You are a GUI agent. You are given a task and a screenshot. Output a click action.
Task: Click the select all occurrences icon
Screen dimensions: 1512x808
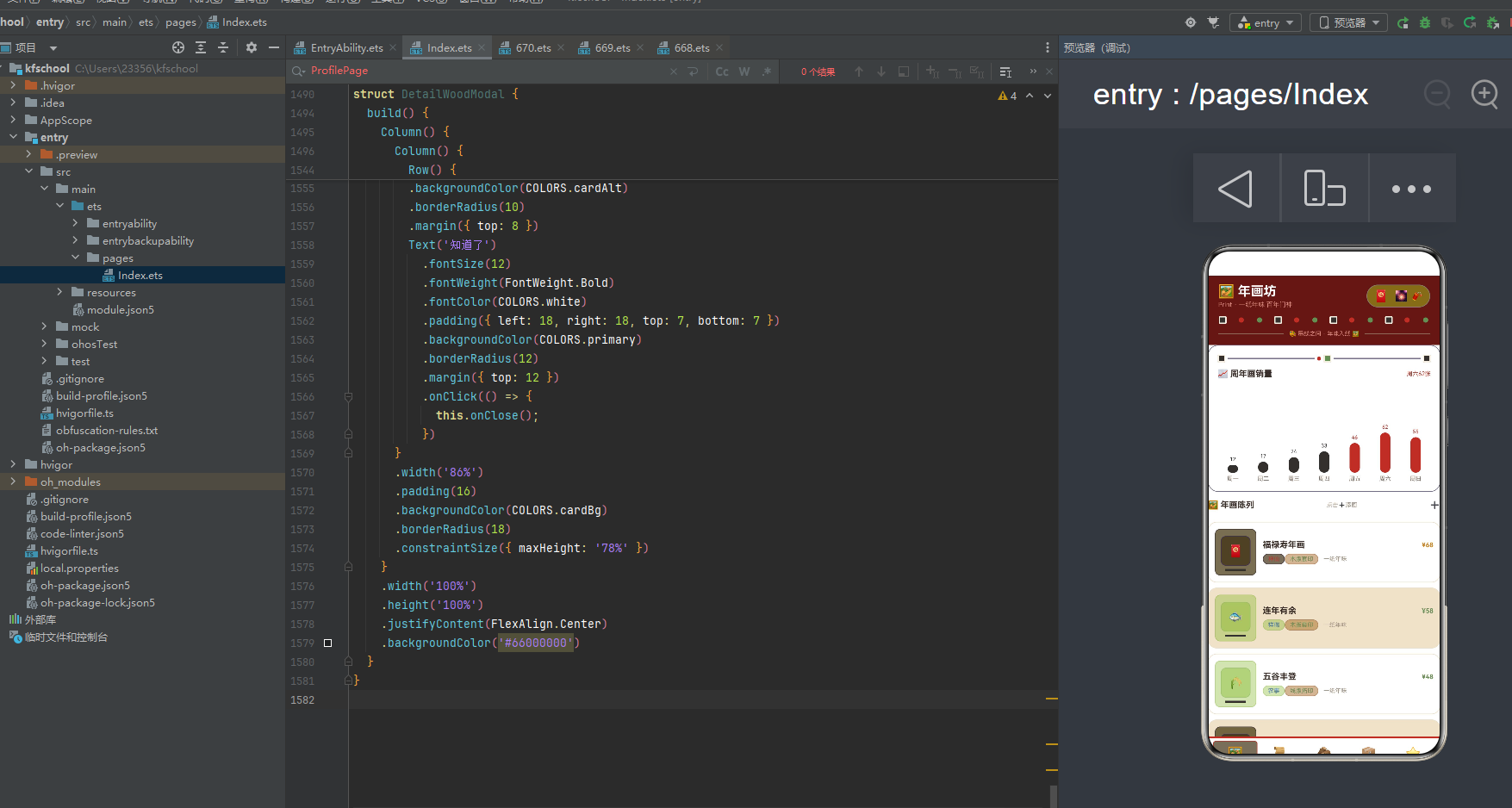(977, 71)
